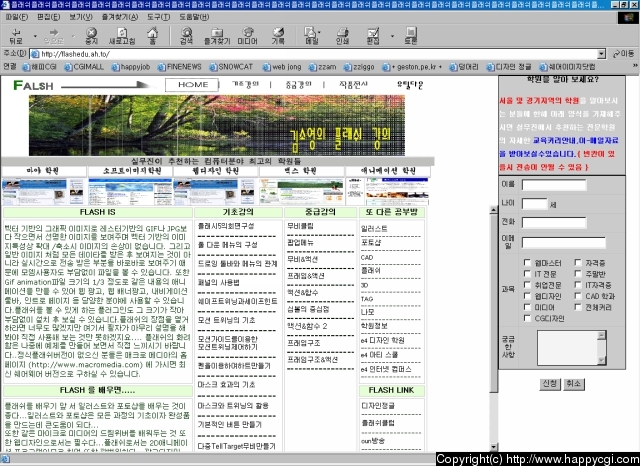
Task: Open the 파일(F) menu
Action: pos(17,17)
